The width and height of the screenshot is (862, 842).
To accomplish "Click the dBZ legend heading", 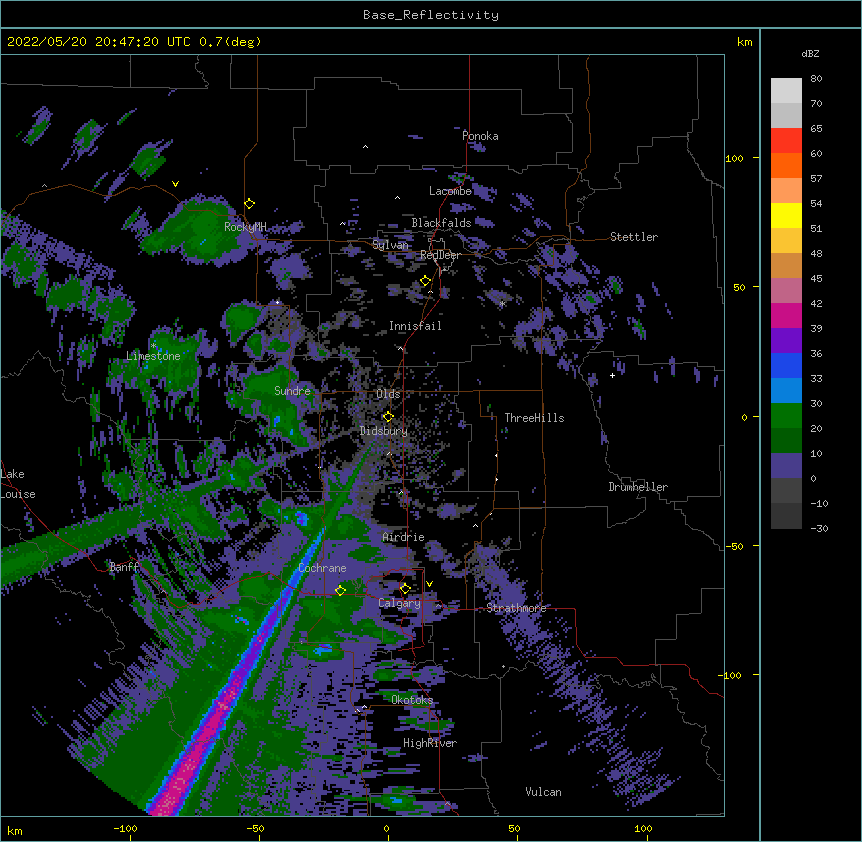I will pyautogui.click(x=810, y=53).
